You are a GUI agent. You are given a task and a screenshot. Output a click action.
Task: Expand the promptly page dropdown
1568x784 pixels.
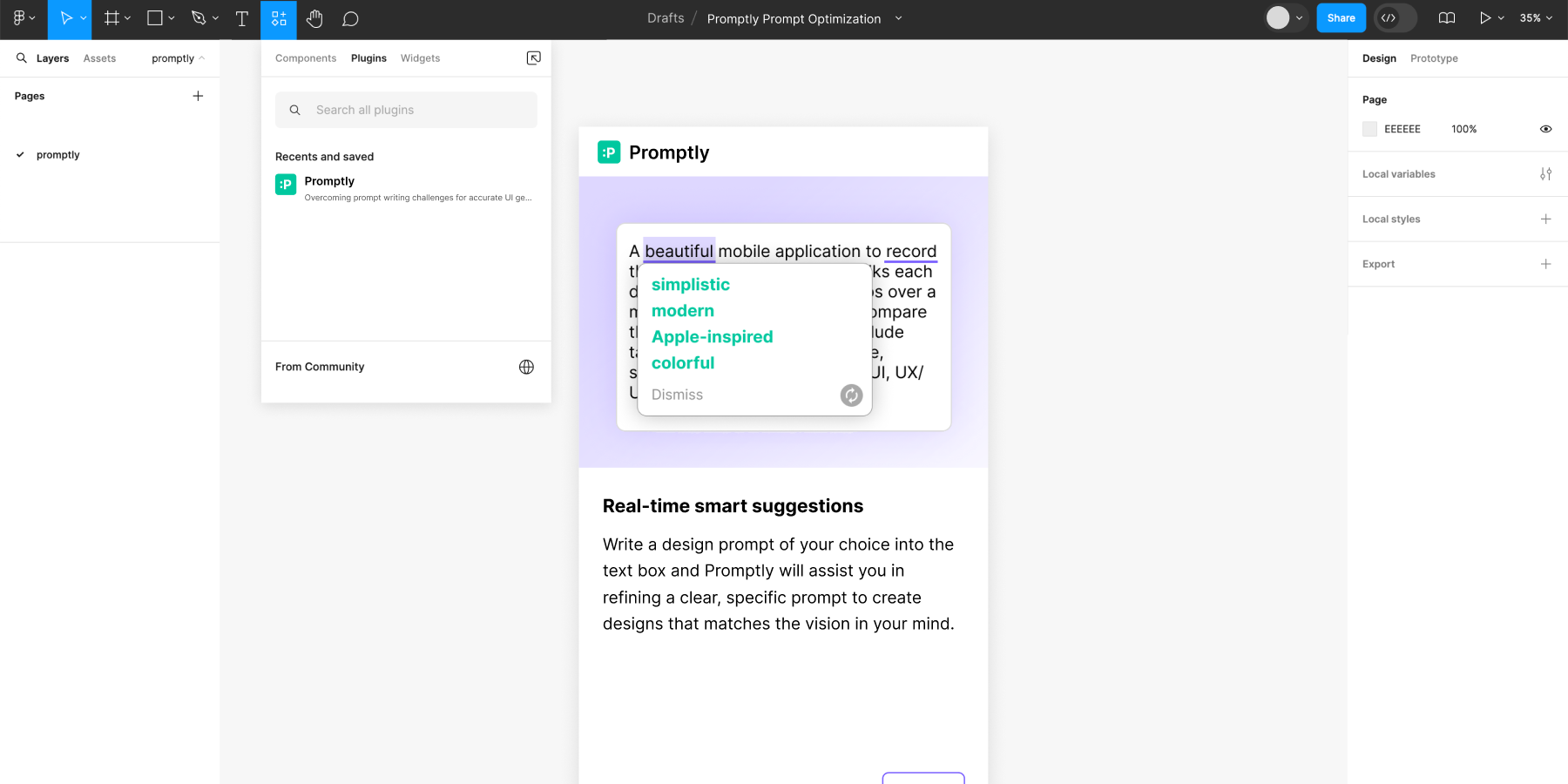pos(178,58)
